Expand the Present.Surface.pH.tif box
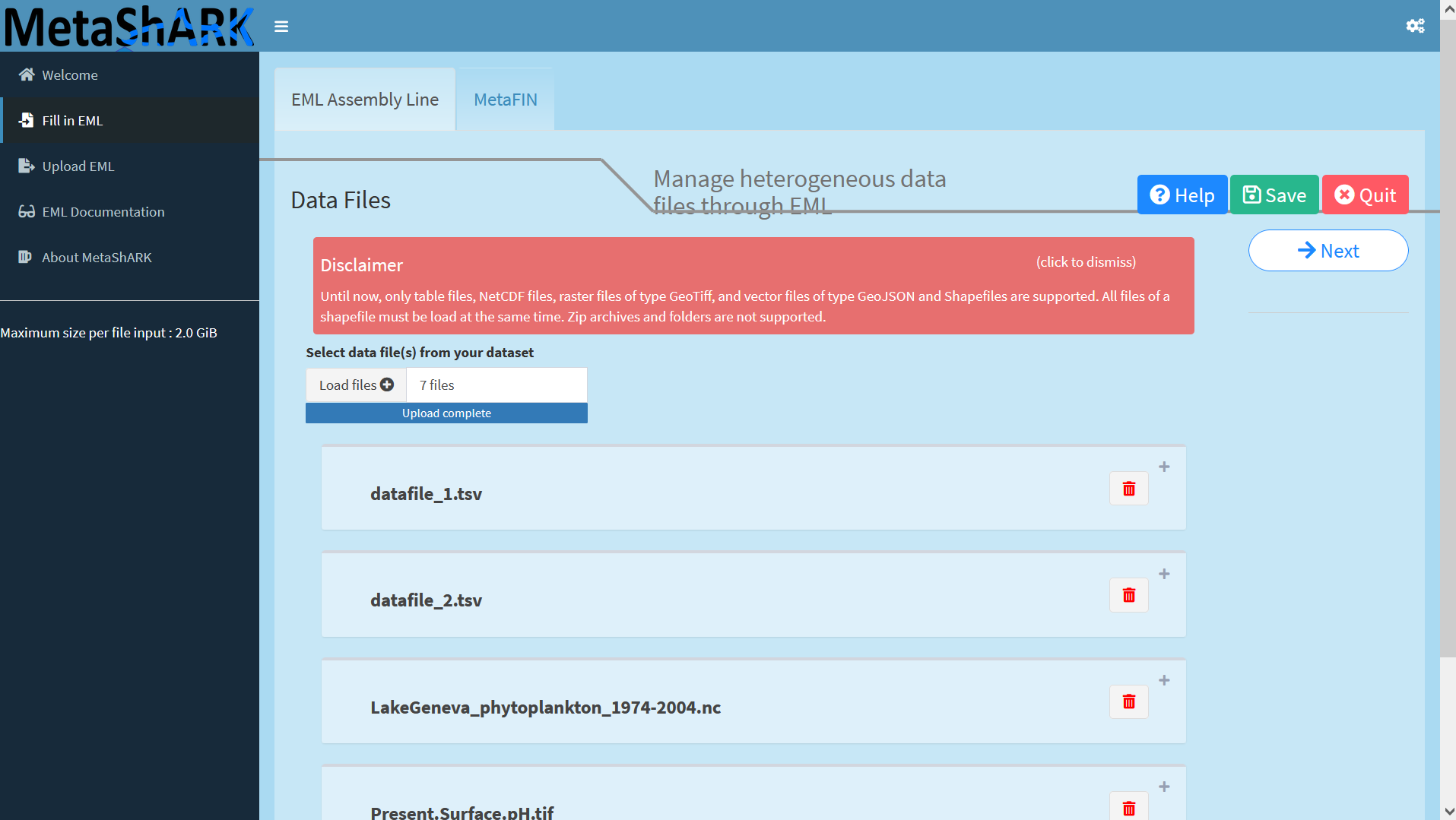This screenshot has height=820, width=1456. (x=1164, y=787)
